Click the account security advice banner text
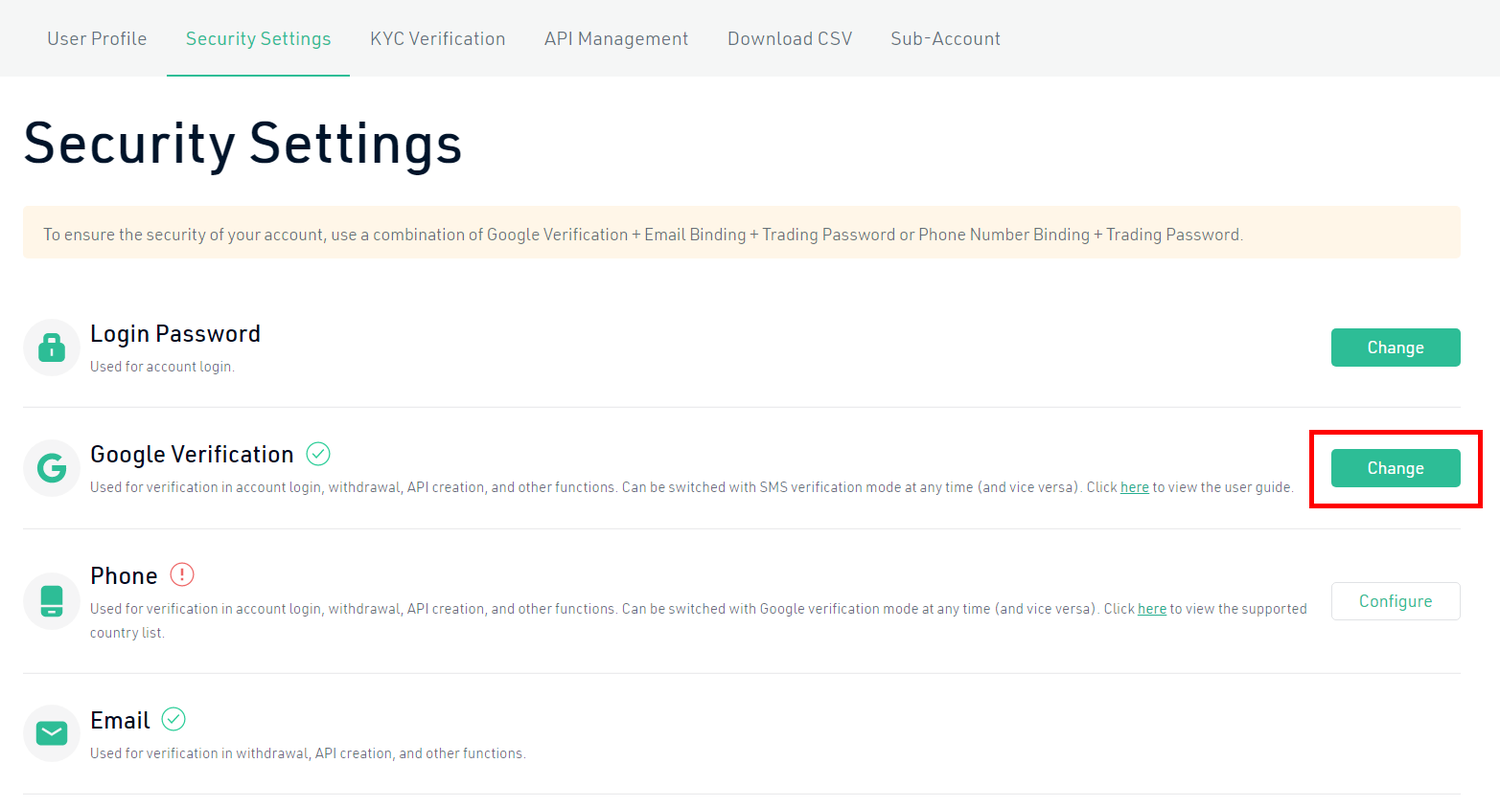1500x808 pixels. pyautogui.click(x=643, y=235)
